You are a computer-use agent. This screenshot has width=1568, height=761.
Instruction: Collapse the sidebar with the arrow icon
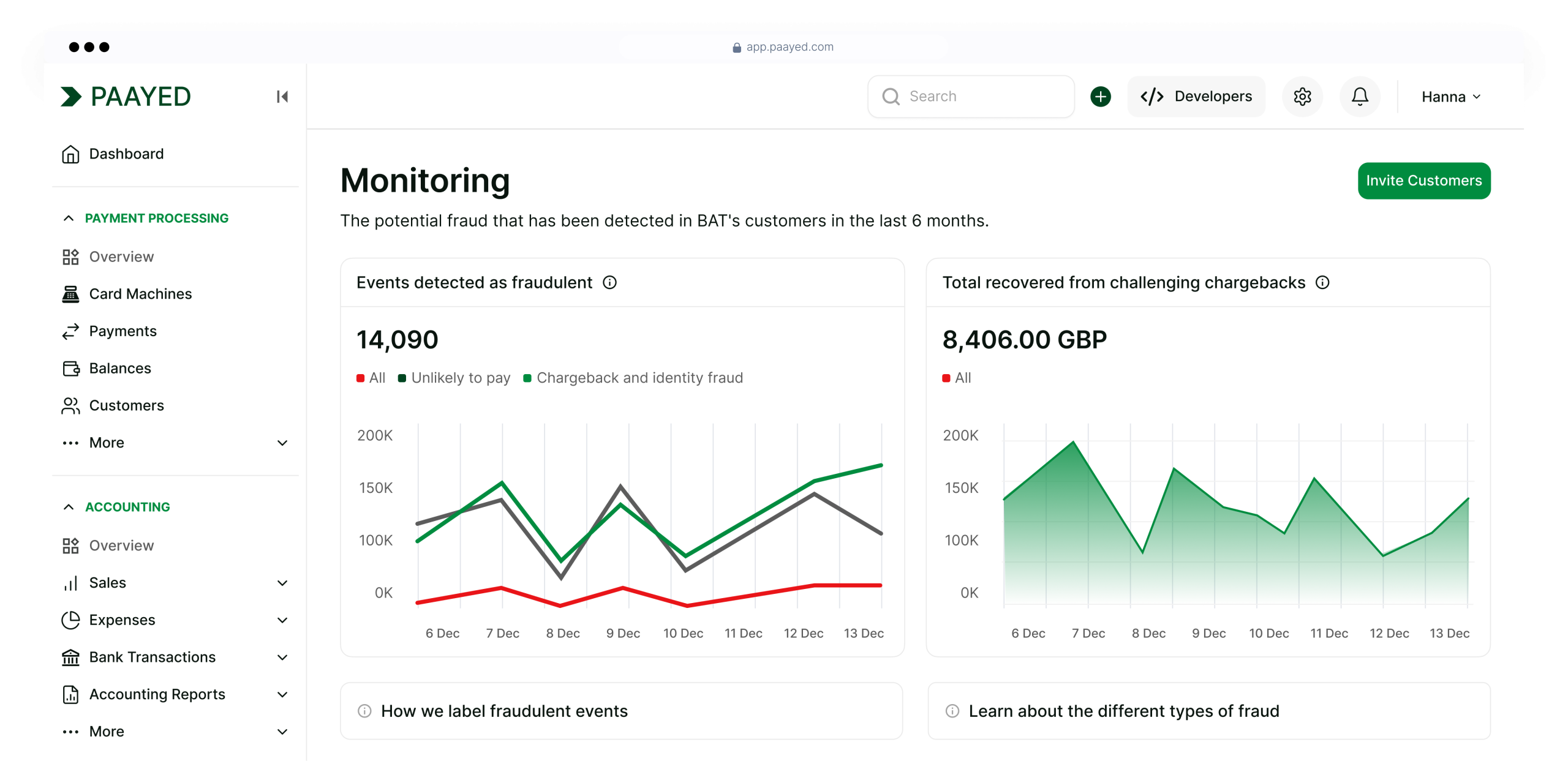click(x=282, y=97)
